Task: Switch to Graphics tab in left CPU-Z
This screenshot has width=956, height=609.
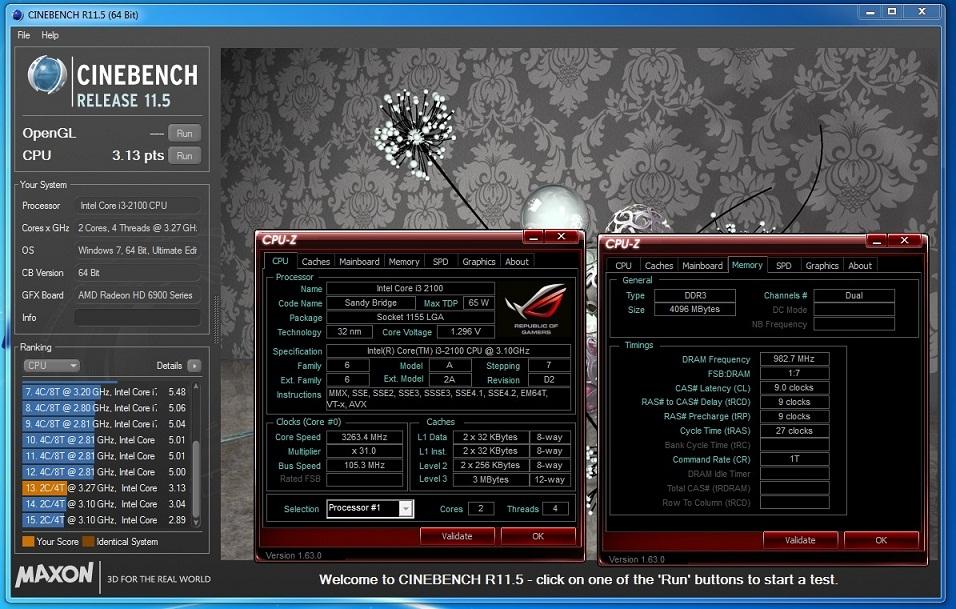Action: pos(479,262)
